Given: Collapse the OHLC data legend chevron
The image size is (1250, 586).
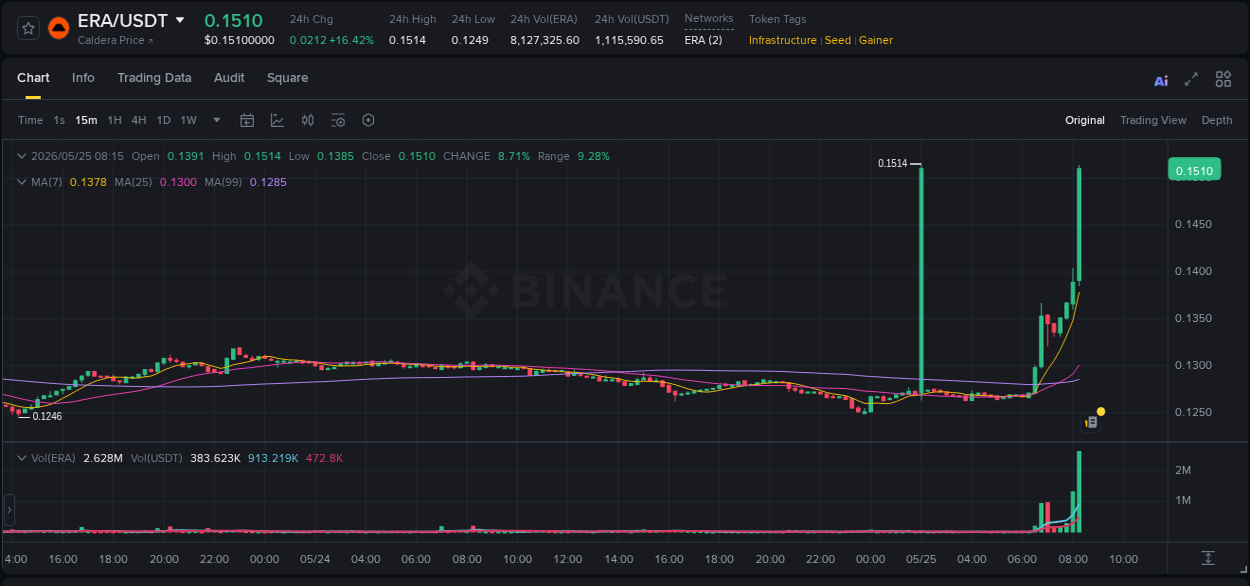Looking at the screenshot, I should coord(22,156).
